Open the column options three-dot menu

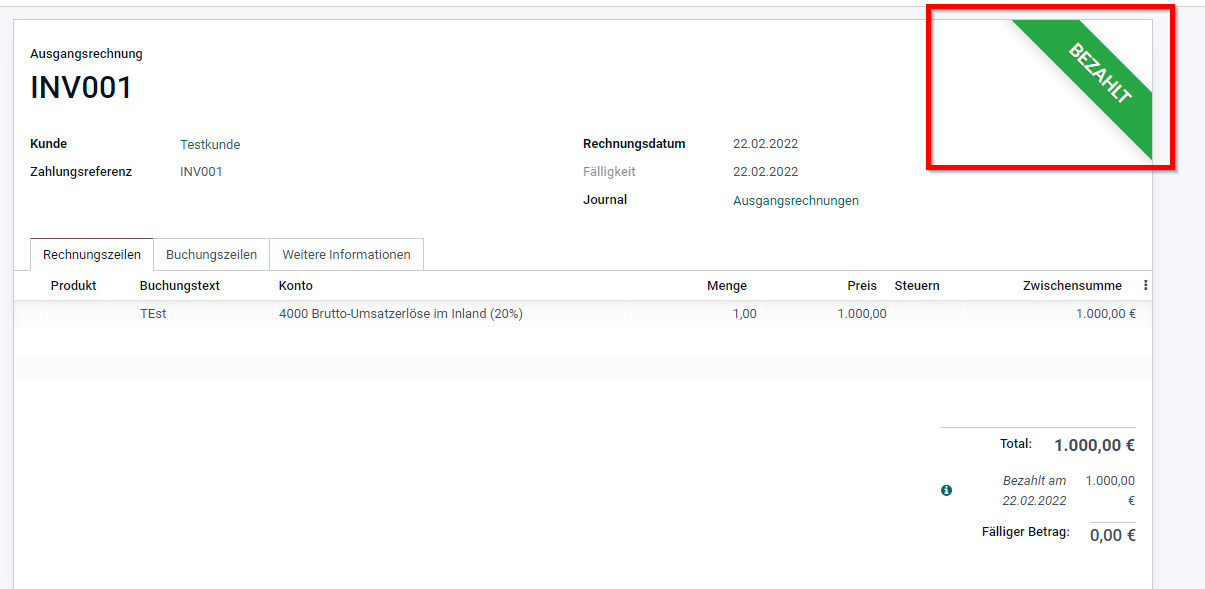1145,285
